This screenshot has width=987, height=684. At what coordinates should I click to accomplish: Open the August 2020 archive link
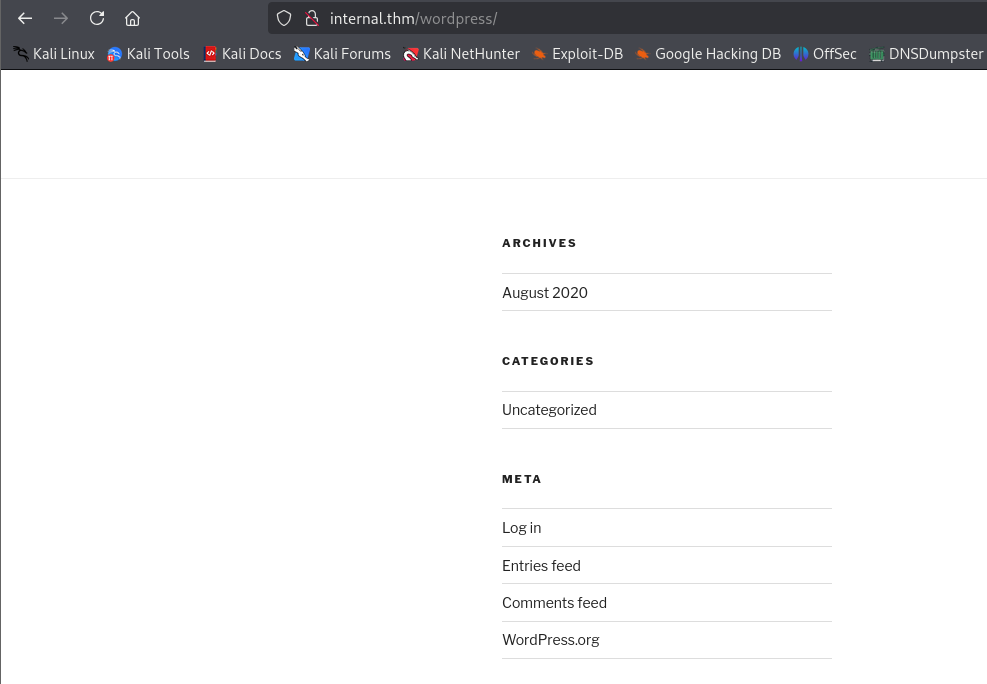pyautogui.click(x=545, y=293)
